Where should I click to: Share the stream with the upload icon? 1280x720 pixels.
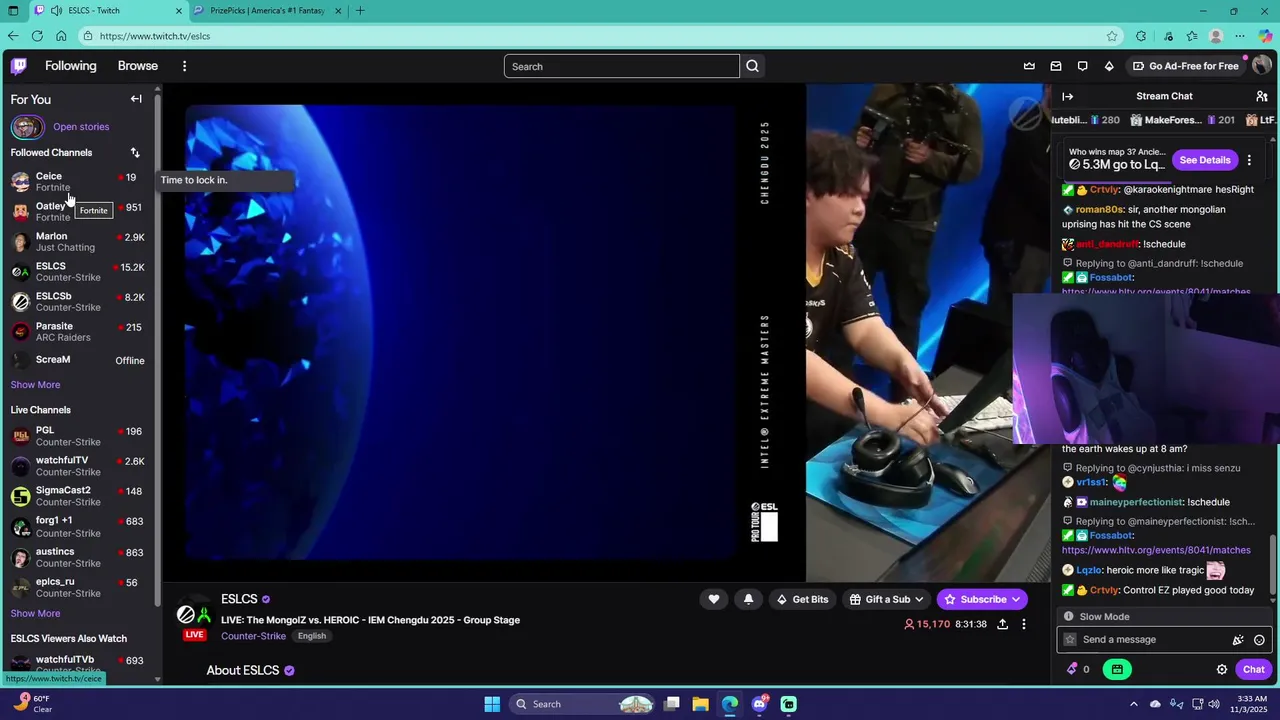[x=1002, y=624]
